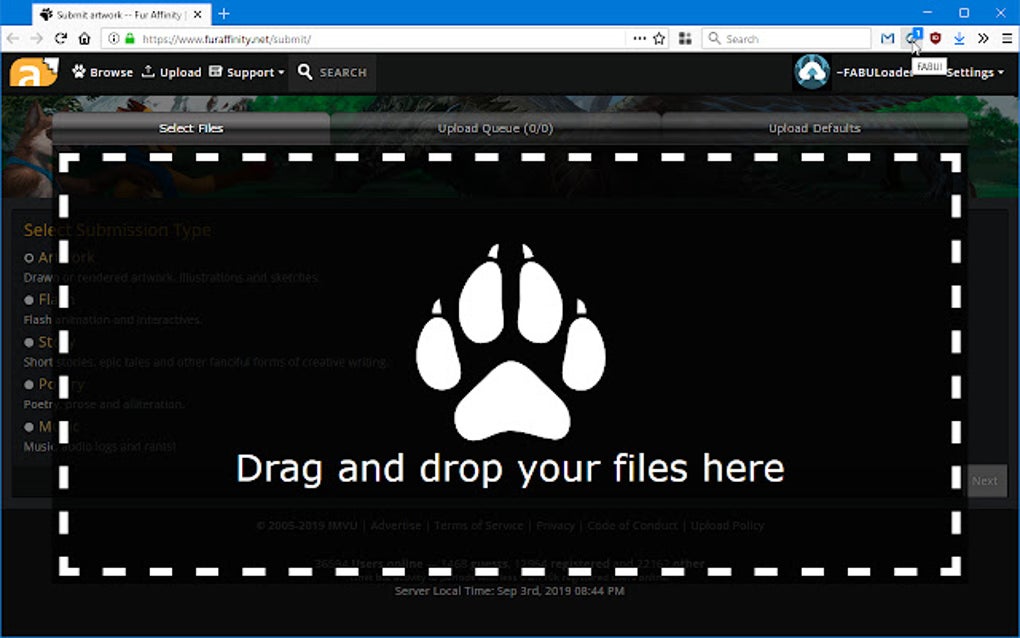Image resolution: width=1020 pixels, height=638 pixels.
Task: Click the Next button
Action: click(x=984, y=481)
